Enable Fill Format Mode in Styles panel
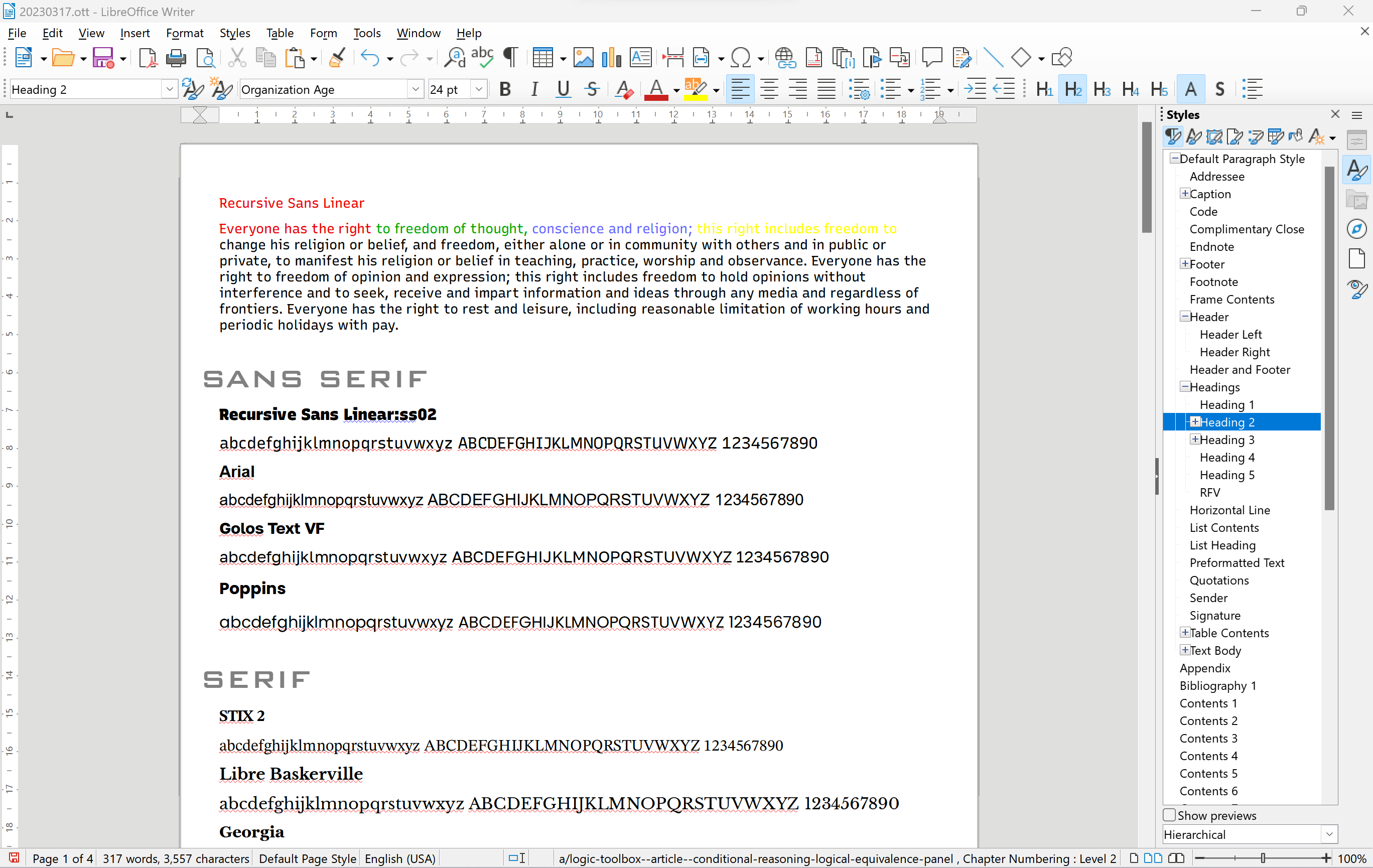This screenshot has height=868, width=1373. pos(1295,136)
